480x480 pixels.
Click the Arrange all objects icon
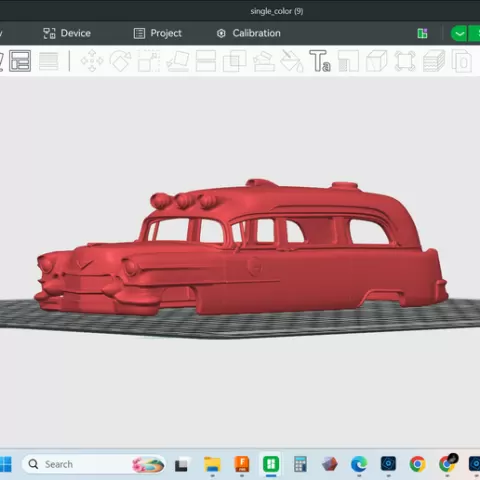pos(20,61)
